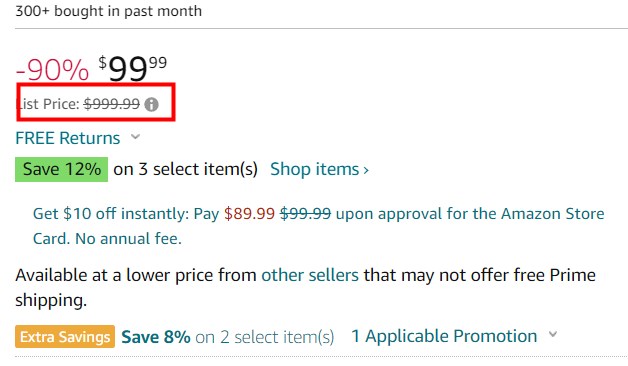Open the Amazon Store Card $10 off offer
This screenshot has height=366, width=628.
click(318, 226)
